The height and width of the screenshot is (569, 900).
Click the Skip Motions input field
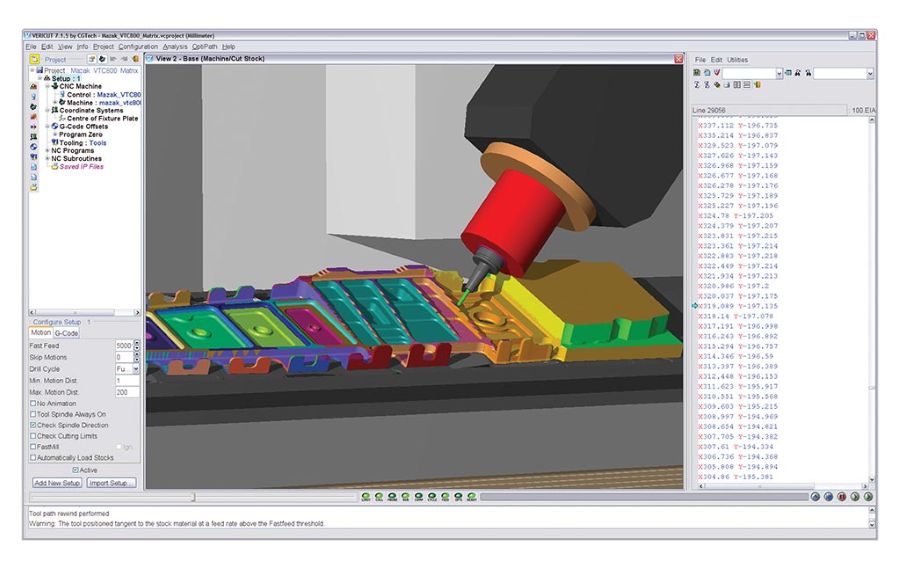coord(124,357)
